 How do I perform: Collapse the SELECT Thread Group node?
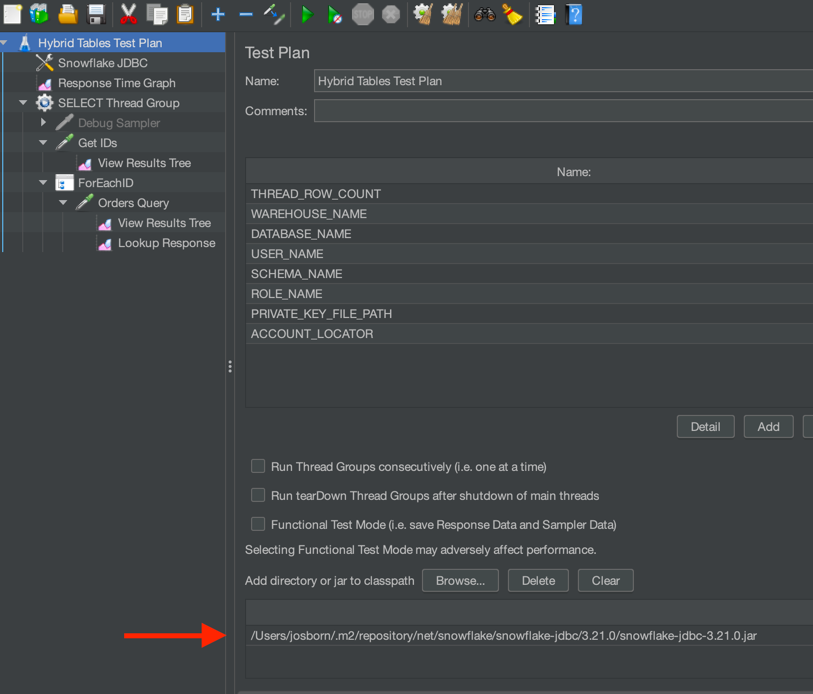pyautogui.click(x=23, y=103)
